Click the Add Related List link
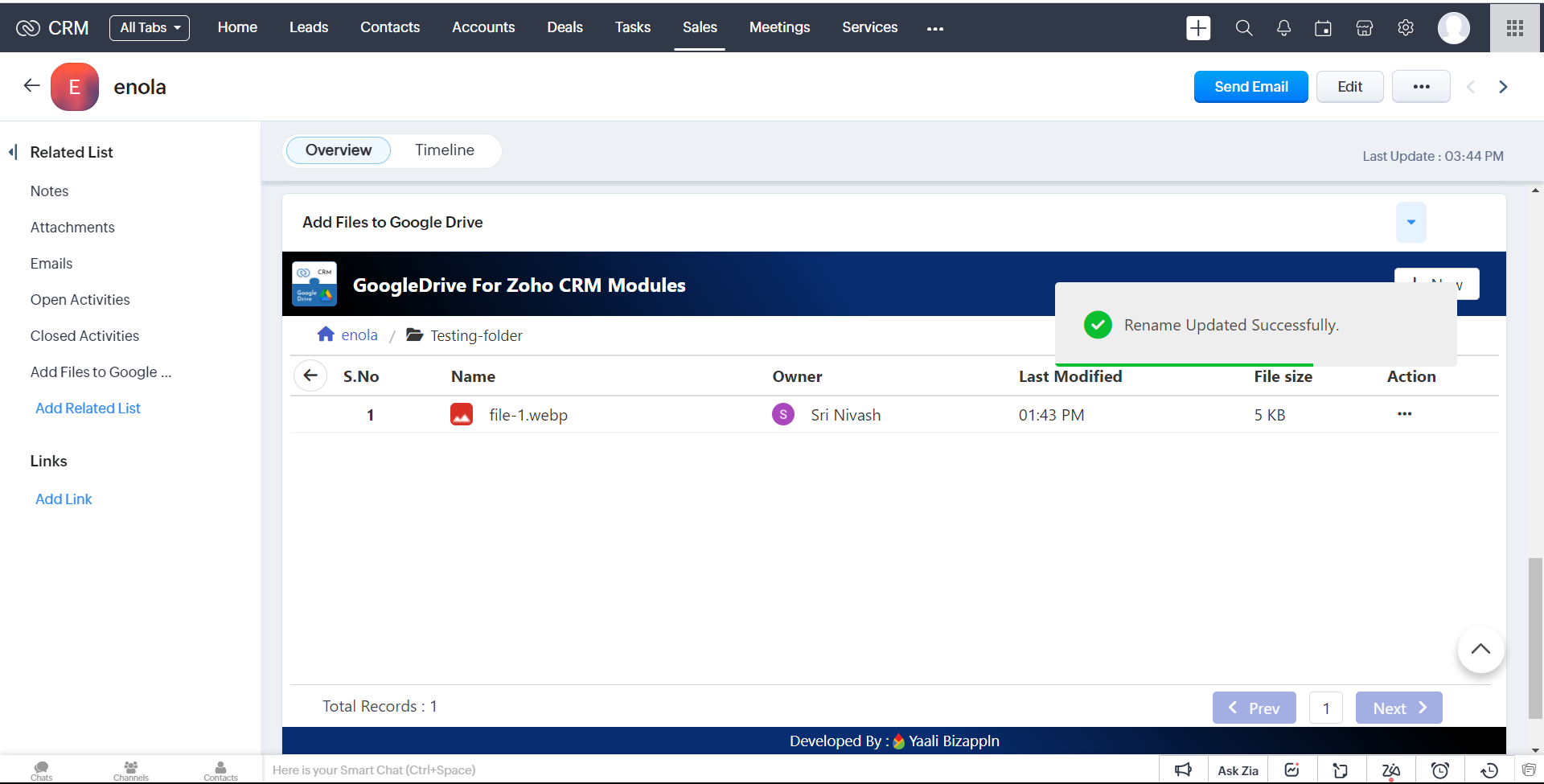 88,408
